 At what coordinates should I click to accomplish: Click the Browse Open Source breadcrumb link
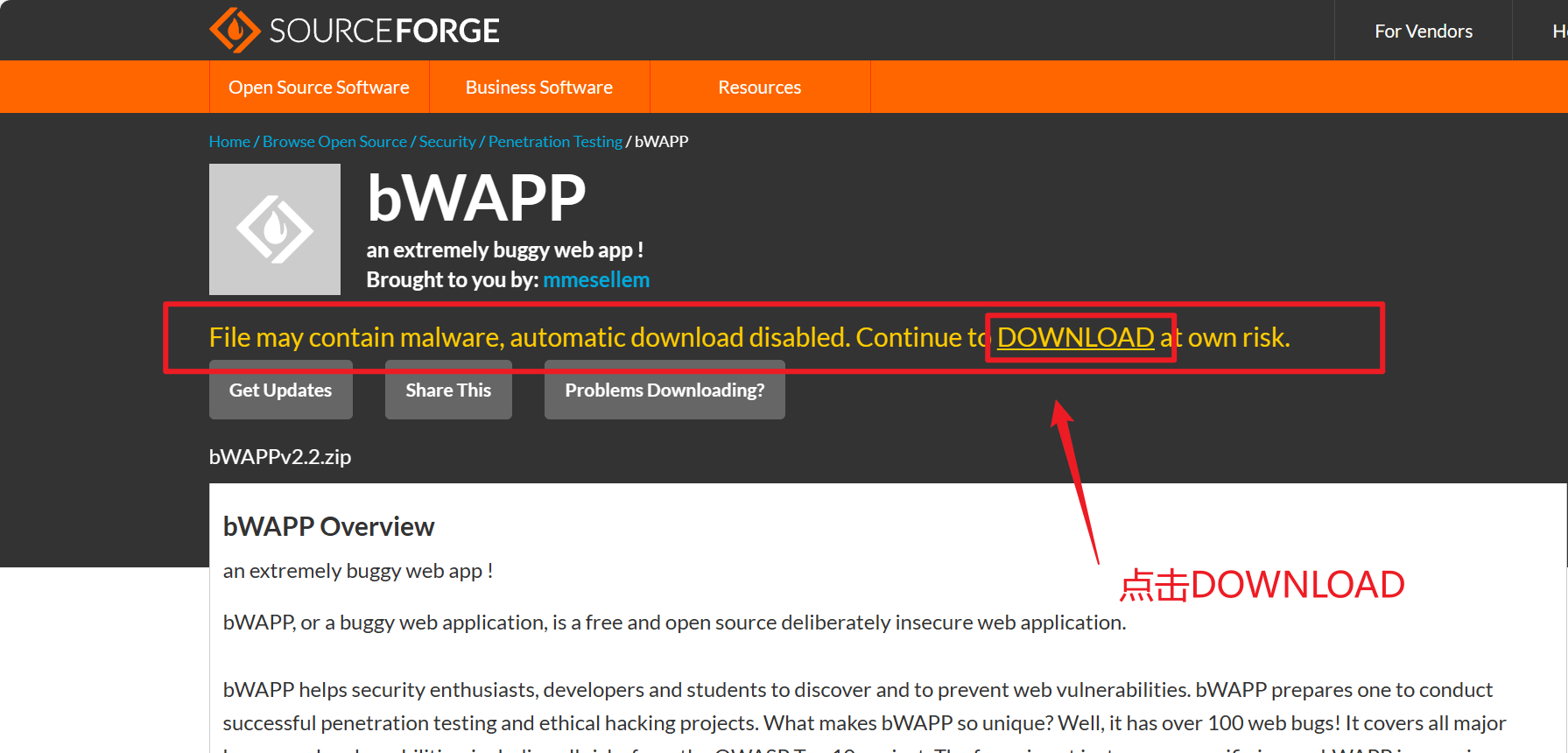pos(334,142)
